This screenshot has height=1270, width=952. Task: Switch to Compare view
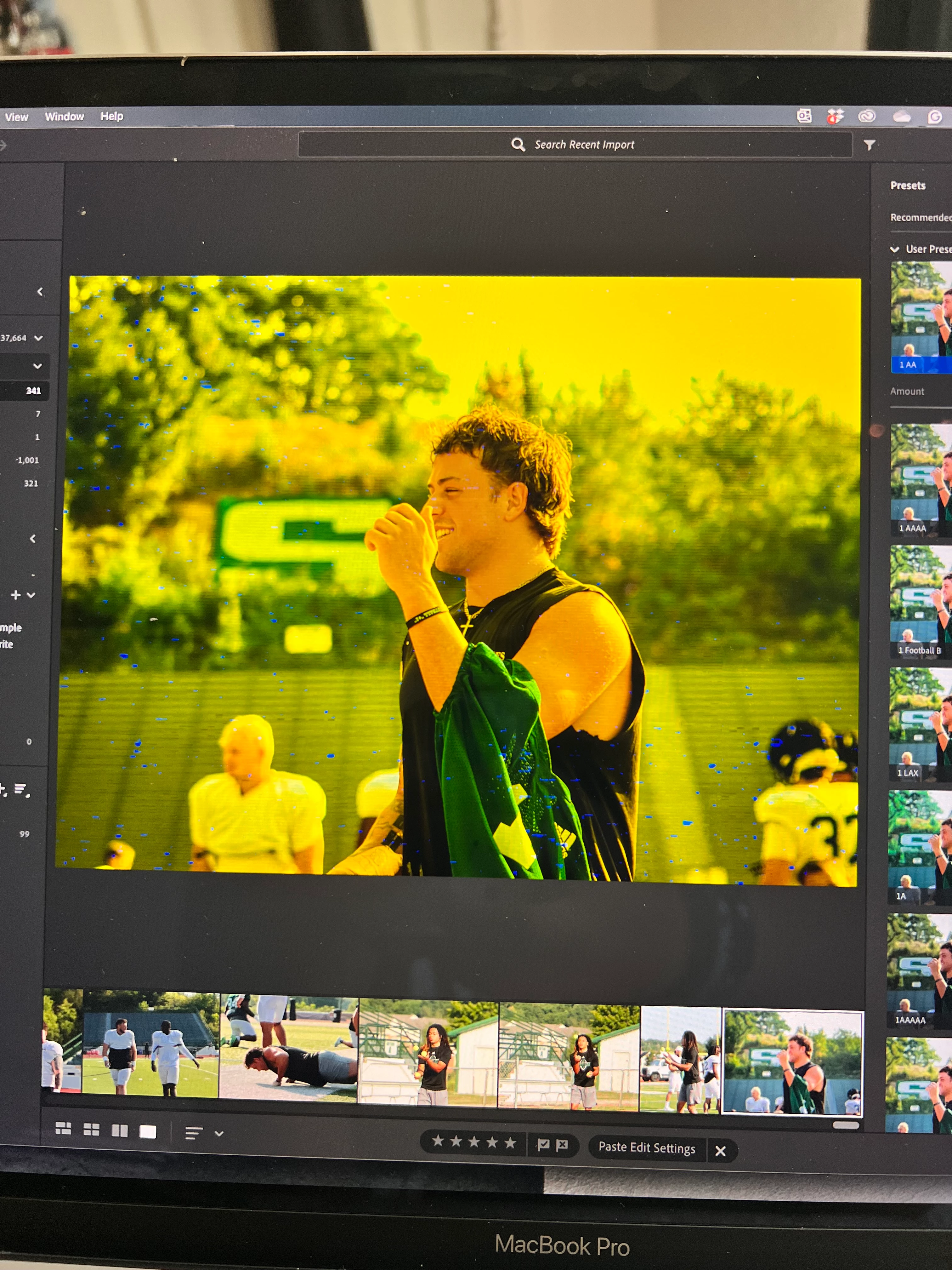[x=119, y=1130]
